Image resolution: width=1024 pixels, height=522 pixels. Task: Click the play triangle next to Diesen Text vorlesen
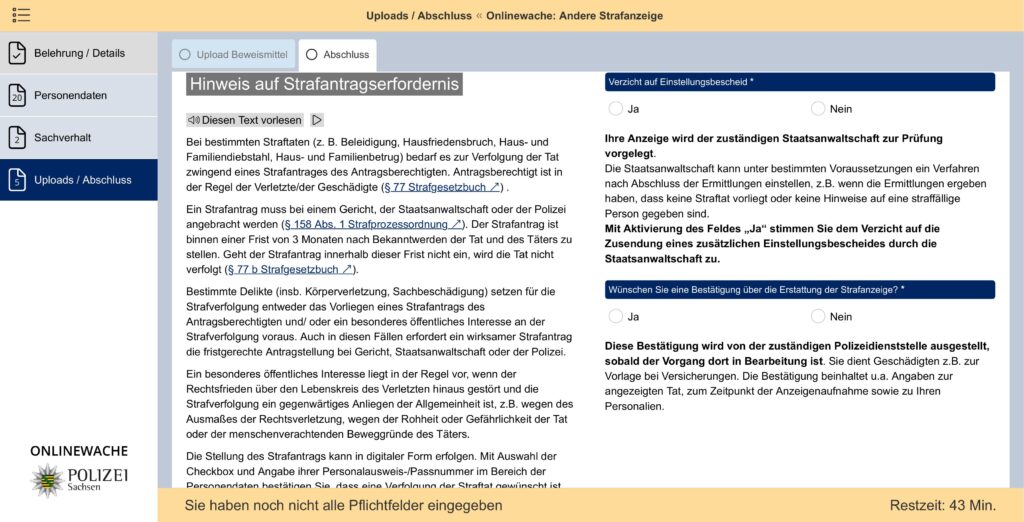pyautogui.click(x=317, y=120)
